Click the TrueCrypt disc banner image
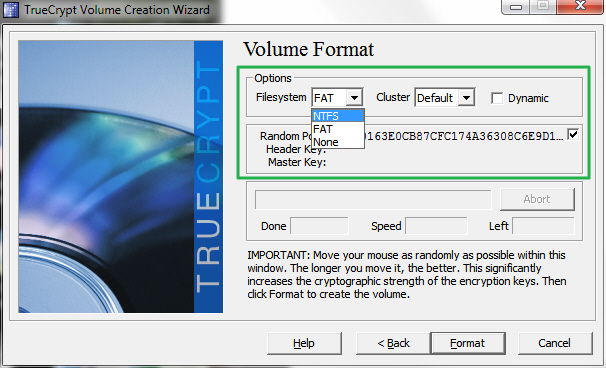 click(121, 177)
